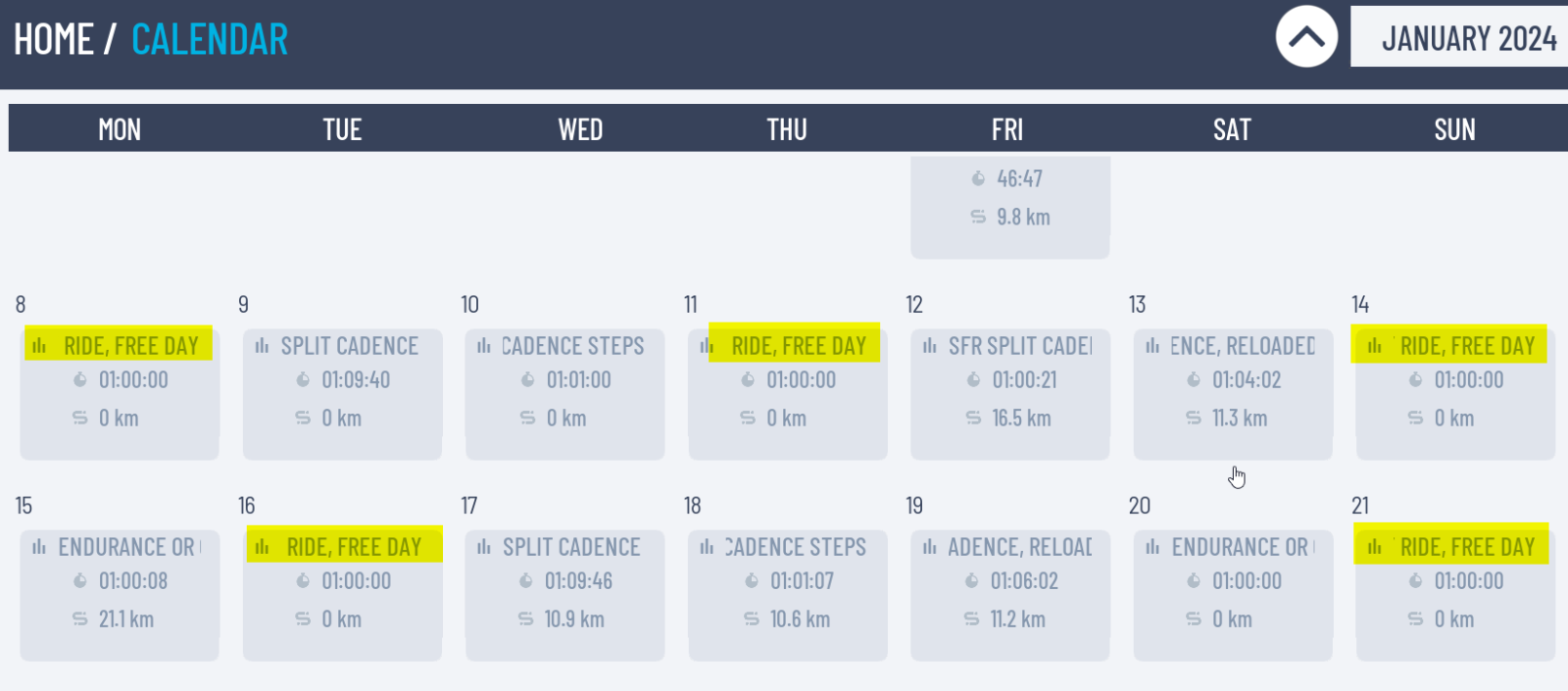Open Ride, Free Day workout on January 8
Image resolution: width=1568 pixels, height=691 pixels.
point(120,394)
